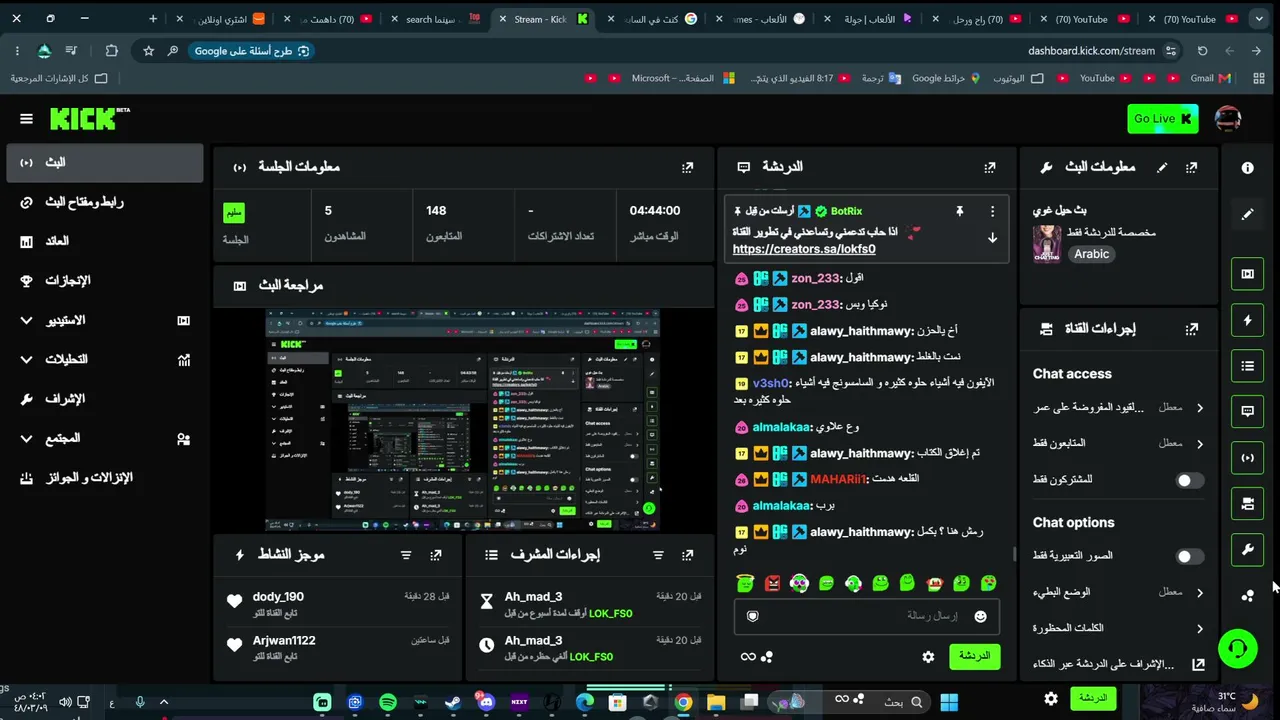This screenshot has width=1280, height=720.
Task: Unpin the BotRix pinned message
Action: (x=959, y=211)
